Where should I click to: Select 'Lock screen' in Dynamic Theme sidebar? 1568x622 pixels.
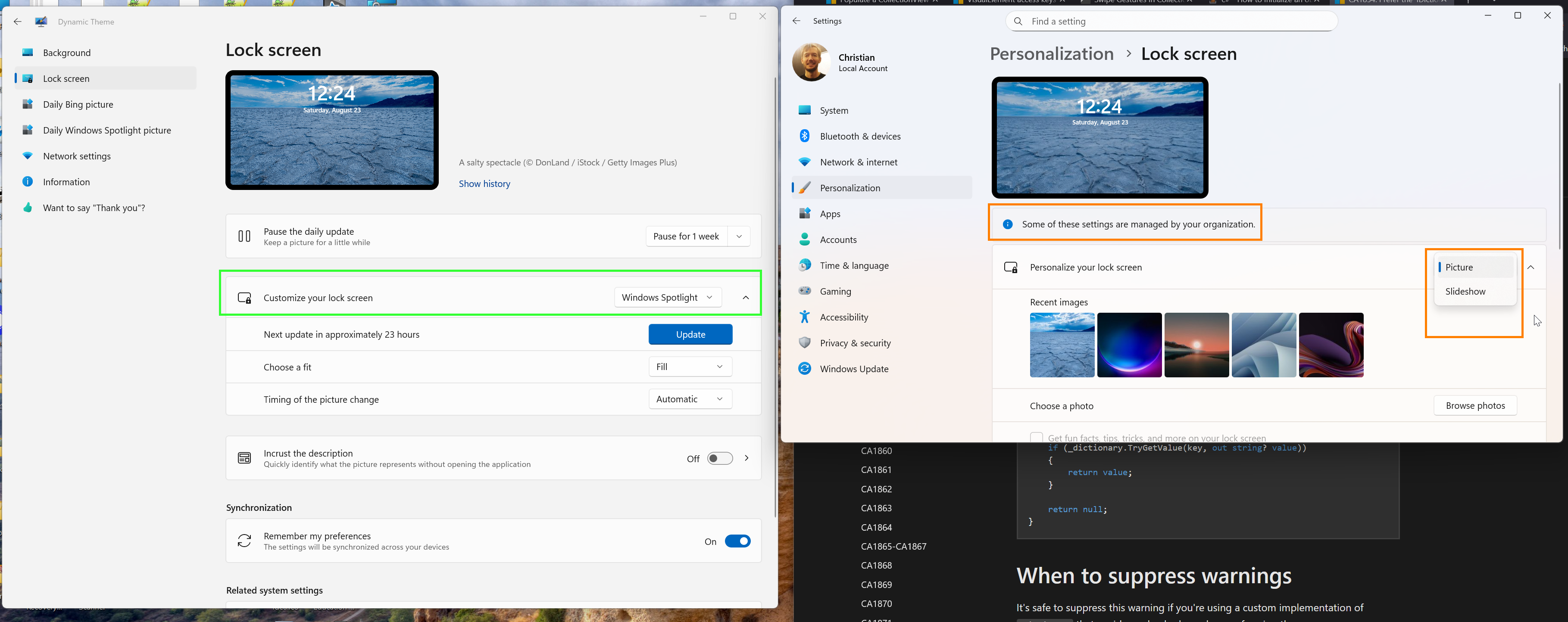point(105,78)
